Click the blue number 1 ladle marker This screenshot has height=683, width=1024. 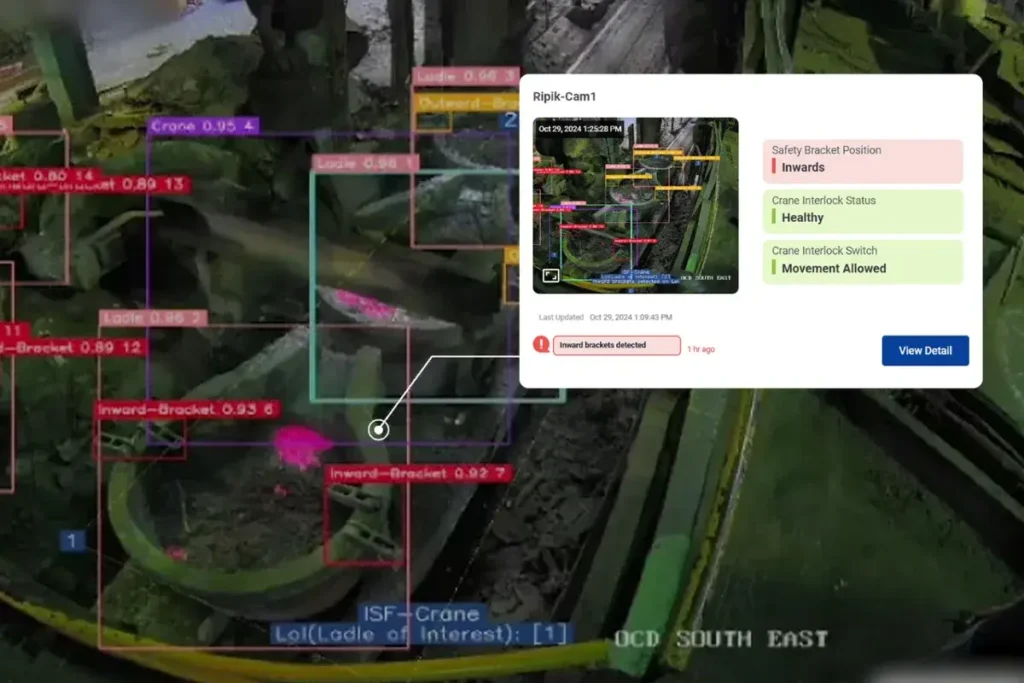point(72,541)
